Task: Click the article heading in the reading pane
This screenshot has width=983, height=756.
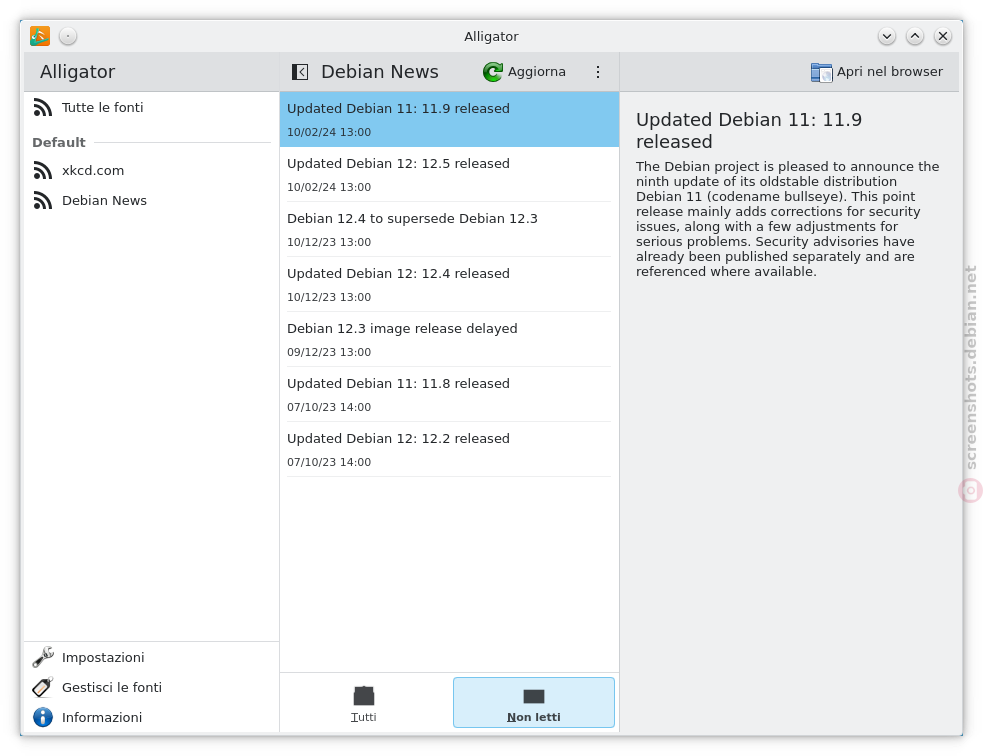Action: pyautogui.click(x=749, y=130)
